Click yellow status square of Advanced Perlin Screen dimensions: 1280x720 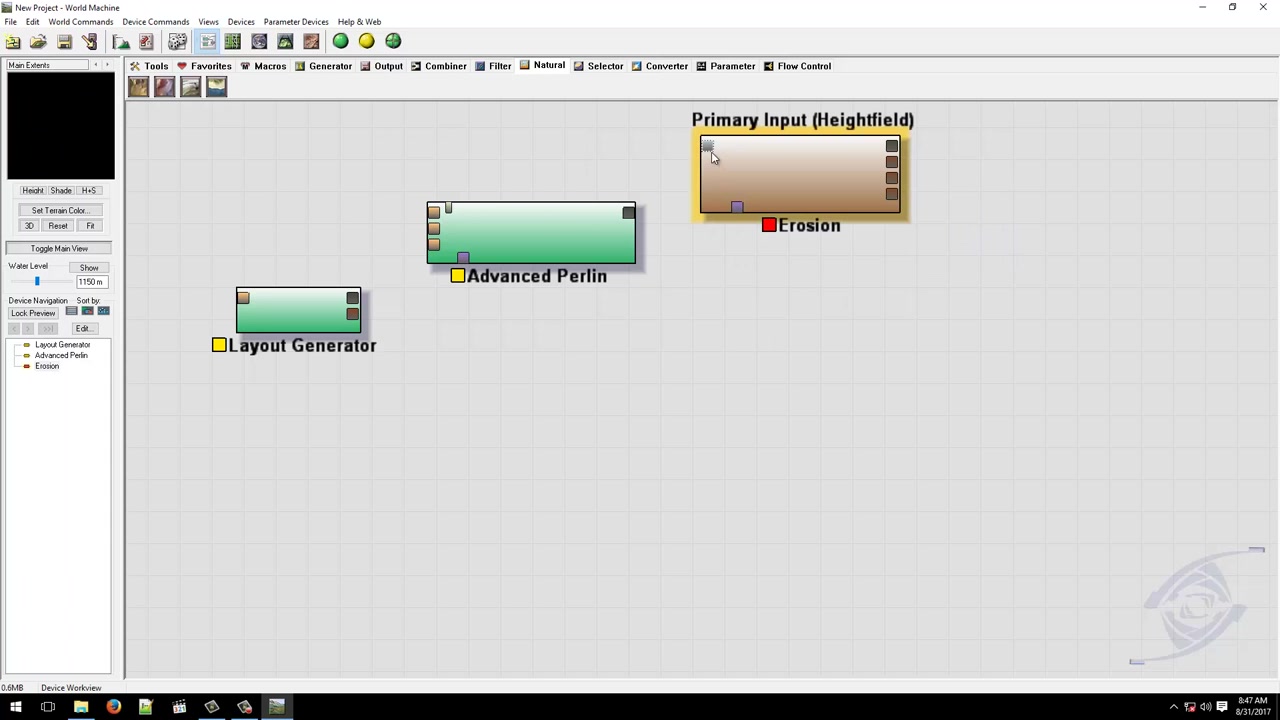tap(457, 275)
